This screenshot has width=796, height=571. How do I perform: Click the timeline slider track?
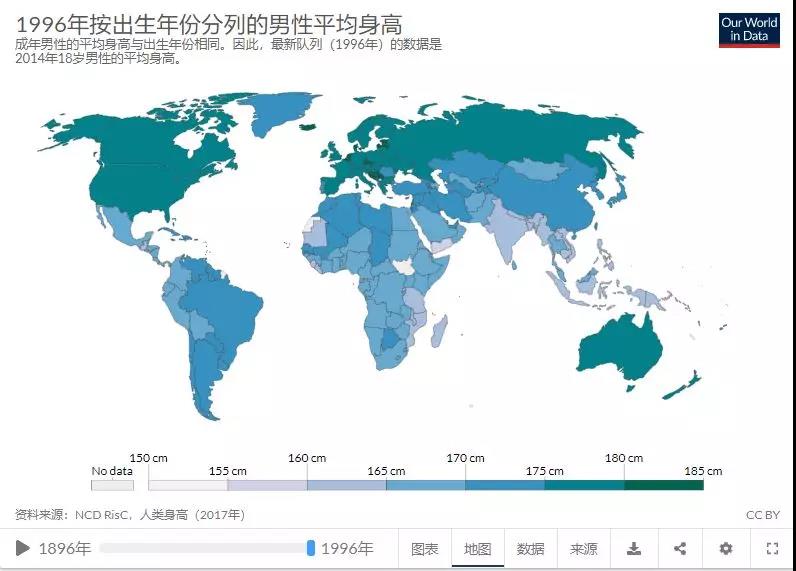point(206,548)
